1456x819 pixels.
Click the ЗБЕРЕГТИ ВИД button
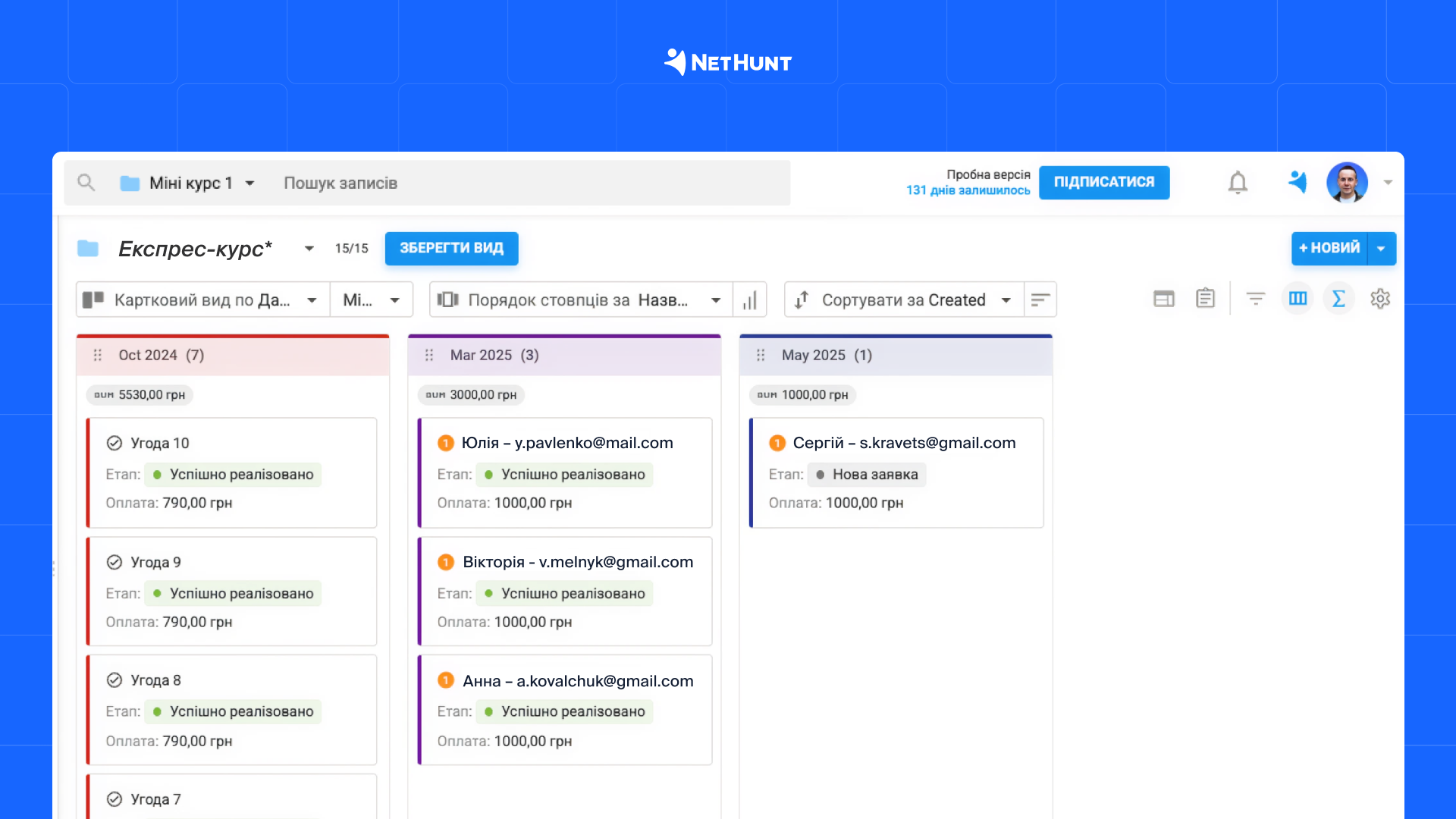pyautogui.click(x=451, y=249)
